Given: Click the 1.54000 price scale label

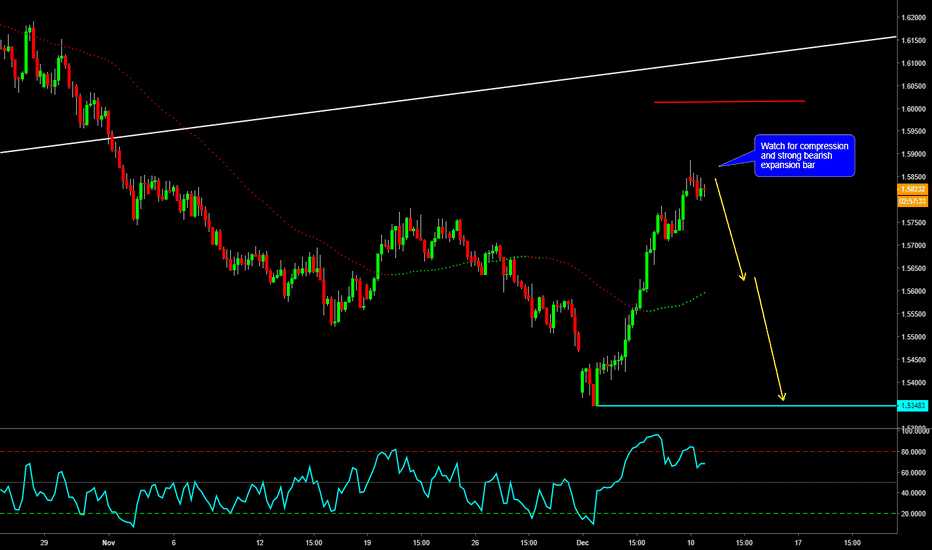Looking at the screenshot, I should tap(914, 382).
